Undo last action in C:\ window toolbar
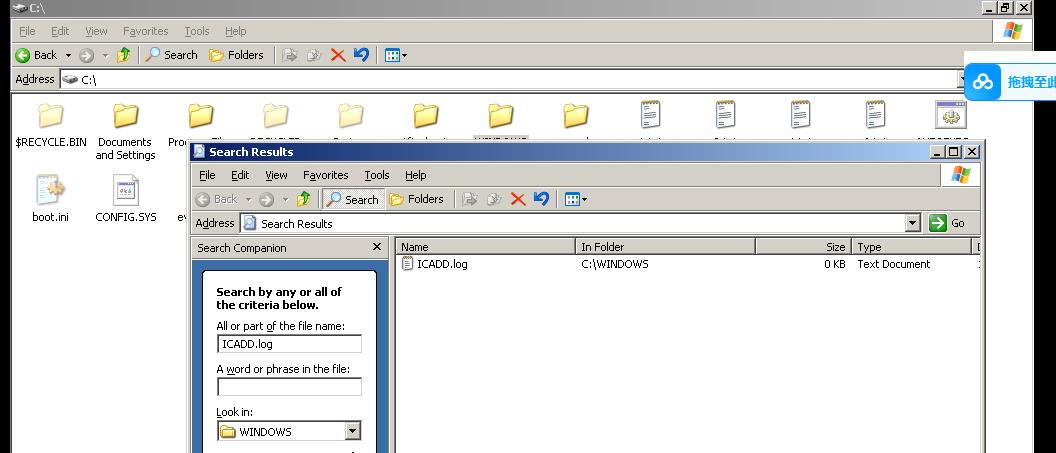Screen dimensions: 1056x453 tap(362, 55)
